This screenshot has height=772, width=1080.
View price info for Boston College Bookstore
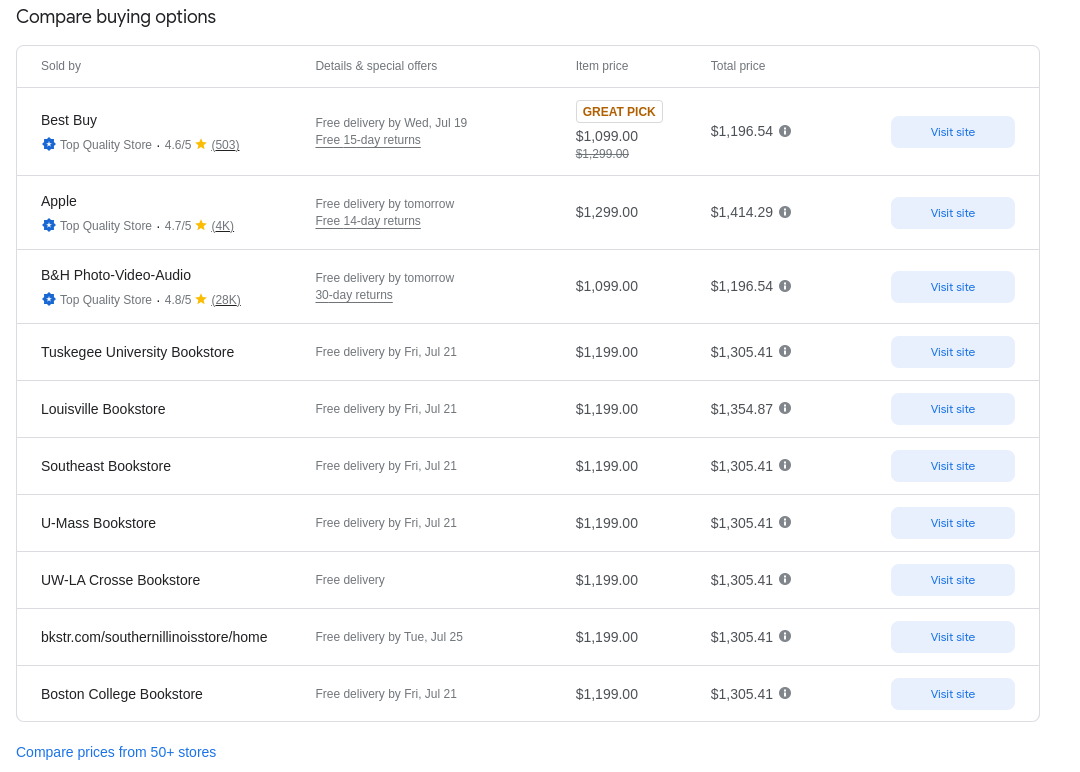(x=785, y=693)
